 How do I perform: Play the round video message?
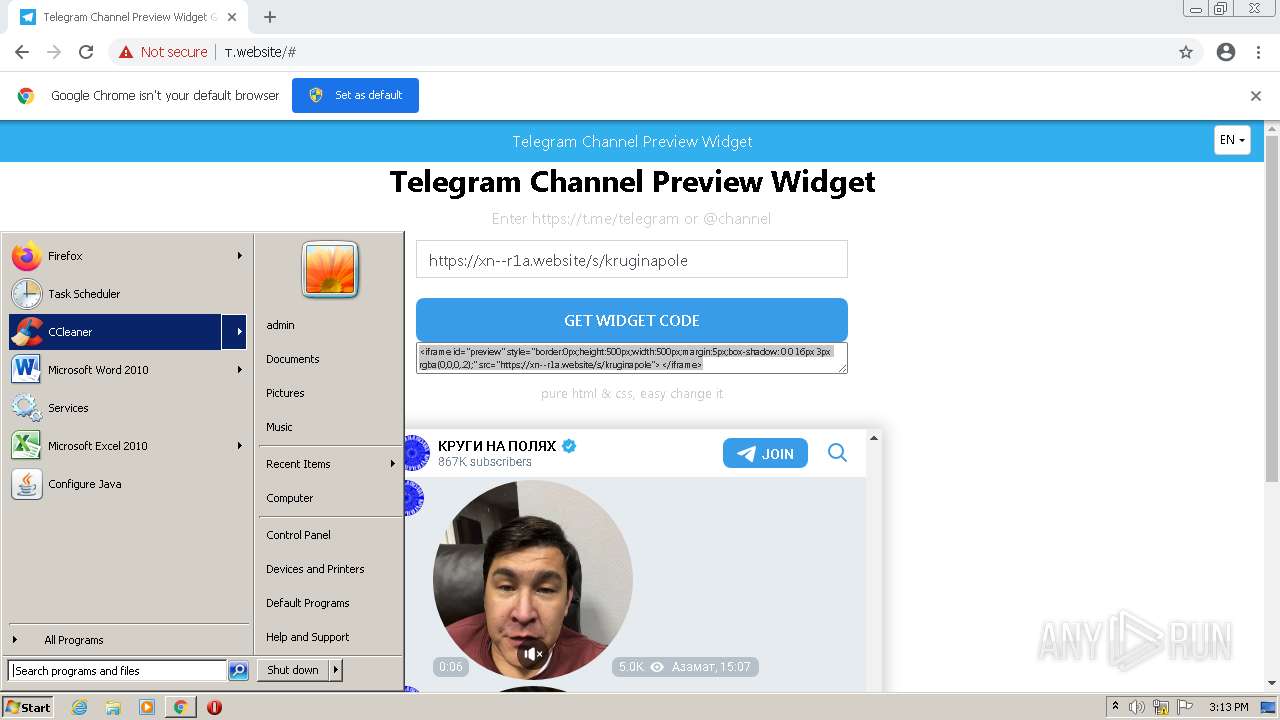(x=533, y=580)
